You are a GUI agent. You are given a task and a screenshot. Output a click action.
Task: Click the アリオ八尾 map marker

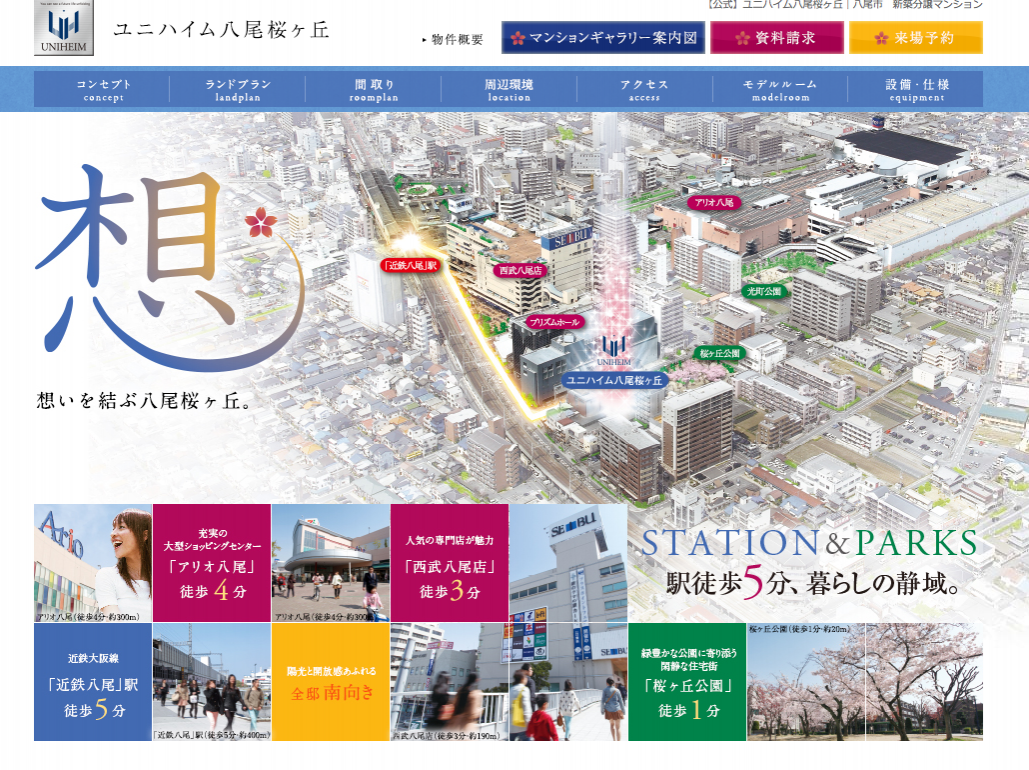click(x=714, y=202)
